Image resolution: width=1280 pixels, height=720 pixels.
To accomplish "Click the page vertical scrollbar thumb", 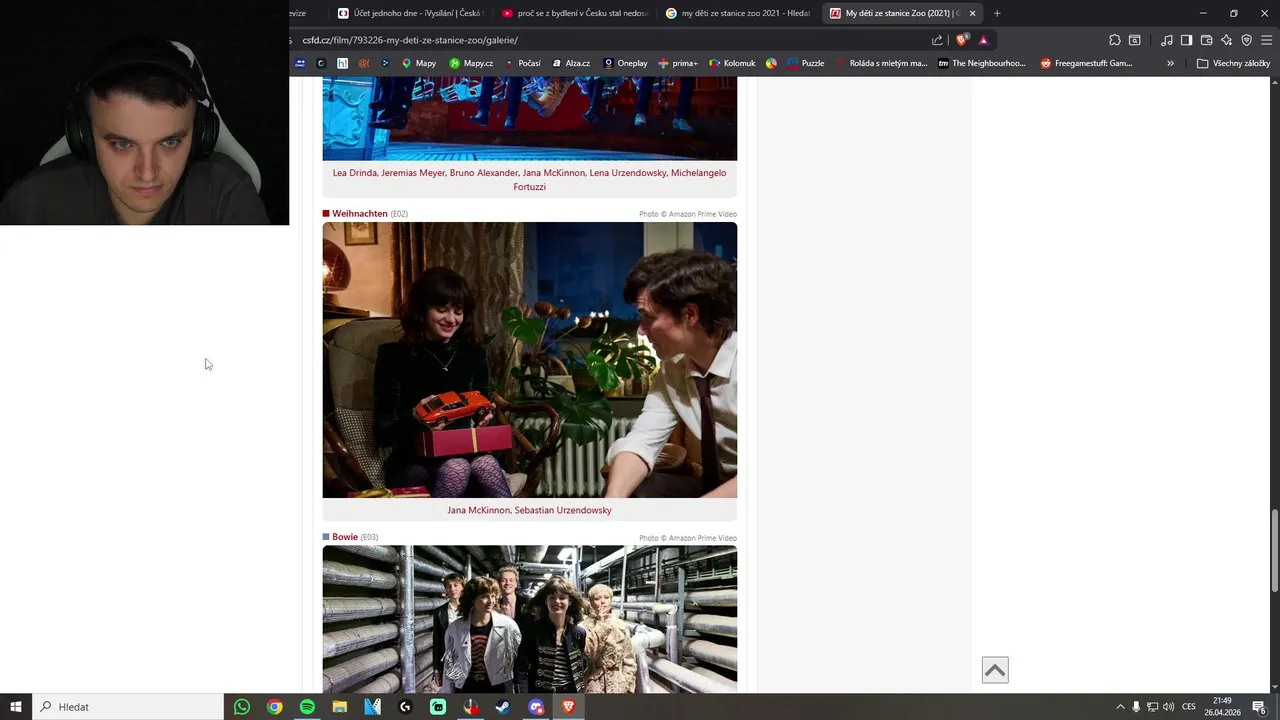I will [1274, 552].
